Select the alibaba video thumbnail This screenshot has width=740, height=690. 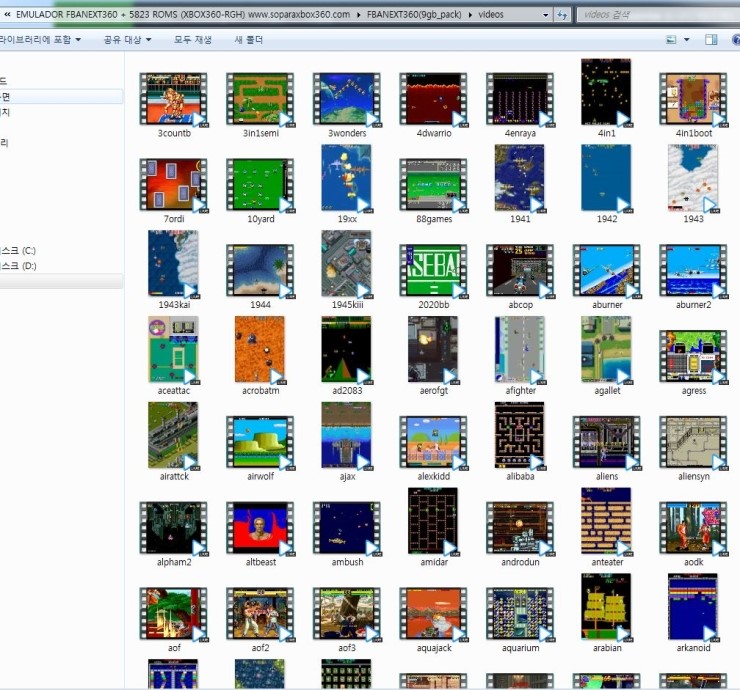coord(520,436)
